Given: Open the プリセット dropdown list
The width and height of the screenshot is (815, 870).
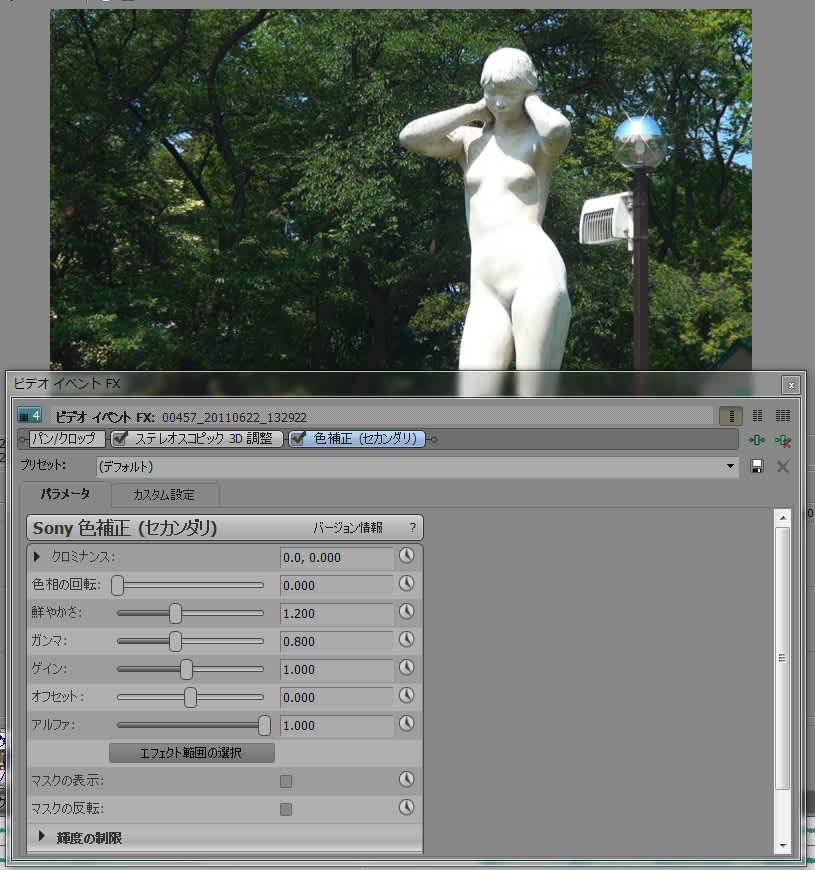Looking at the screenshot, I should pyautogui.click(x=729, y=466).
